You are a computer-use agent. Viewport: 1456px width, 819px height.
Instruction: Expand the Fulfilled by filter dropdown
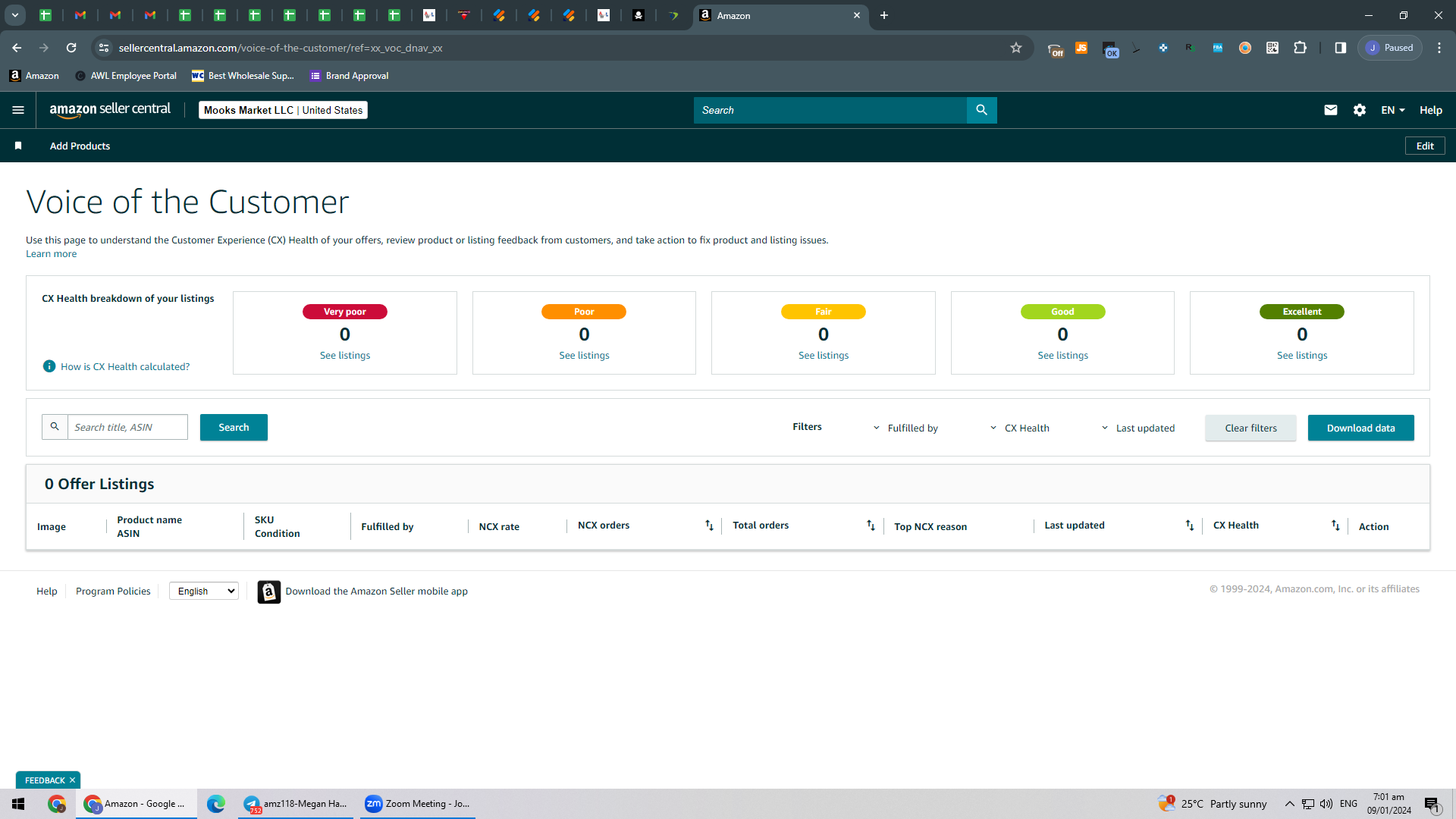pyautogui.click(x=905, y=428)
